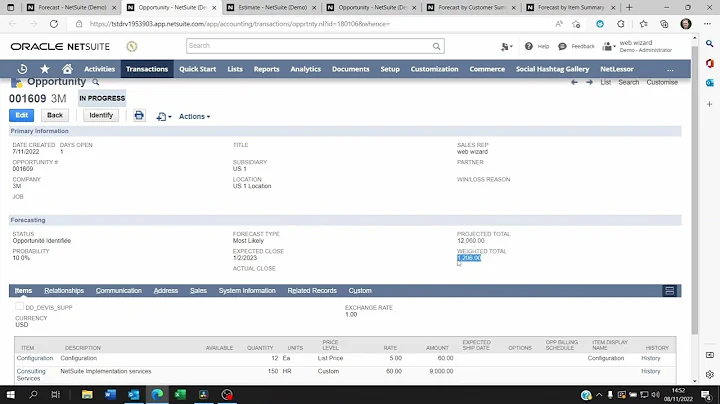
Task: Switch to the Relationships subtab
Action: click(x=64, y=291)
